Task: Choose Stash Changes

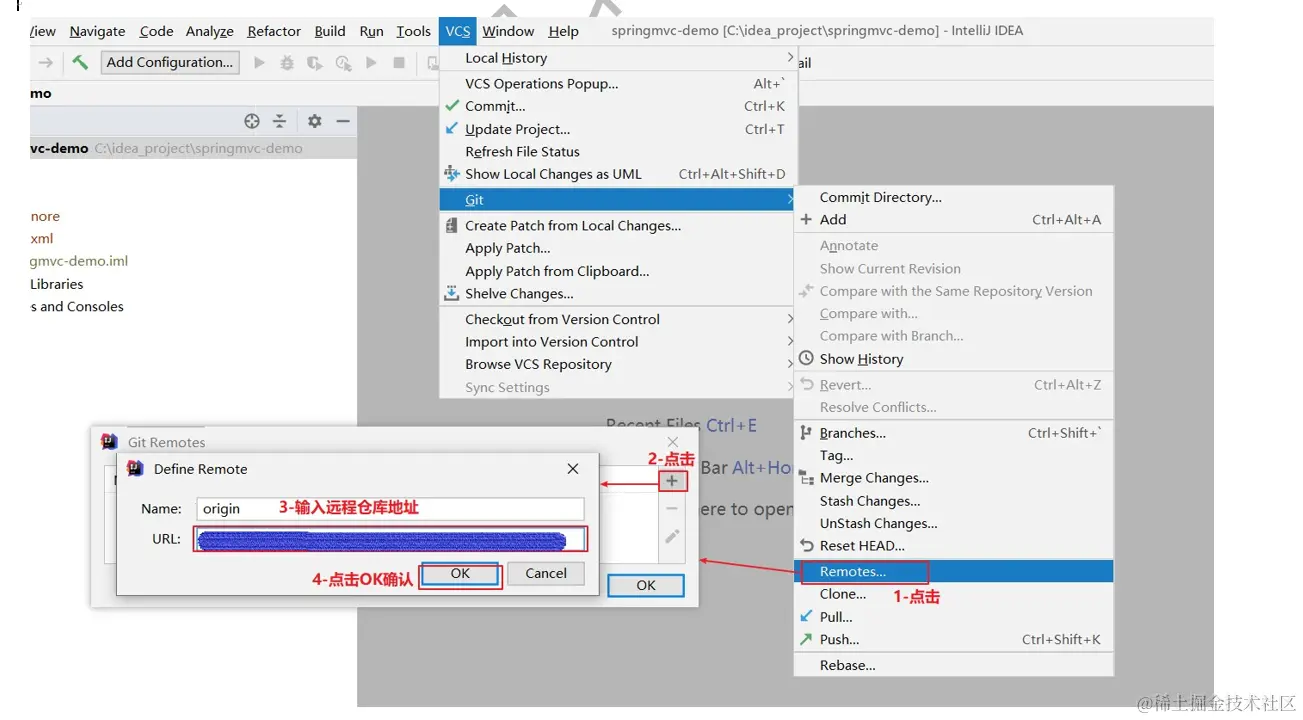Action: 954,501
